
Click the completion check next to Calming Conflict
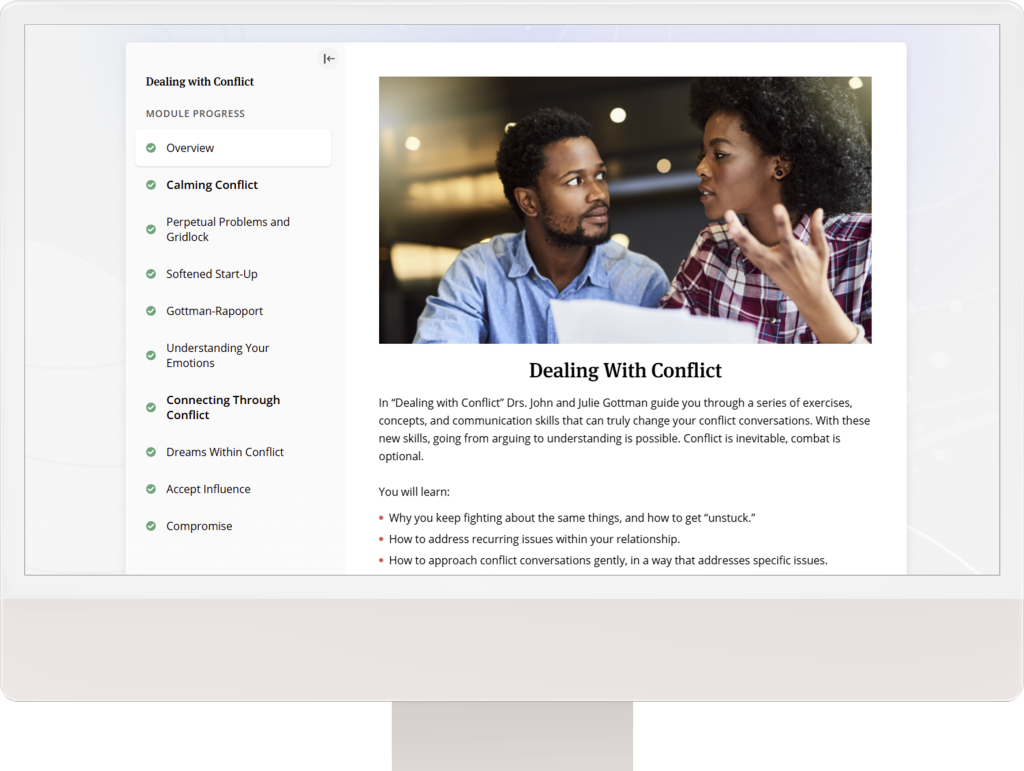[151, 185]
